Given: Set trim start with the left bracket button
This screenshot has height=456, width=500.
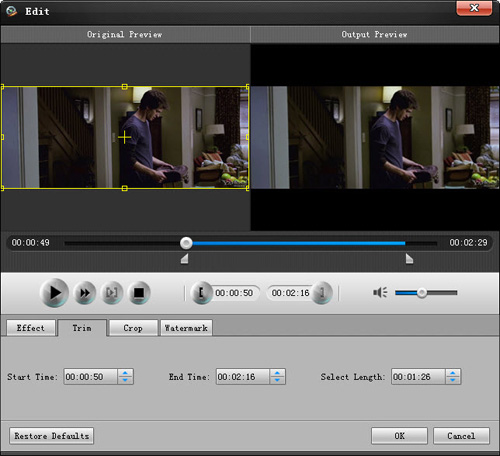Looking at the screenshot, I should click(x=201, y=293).
